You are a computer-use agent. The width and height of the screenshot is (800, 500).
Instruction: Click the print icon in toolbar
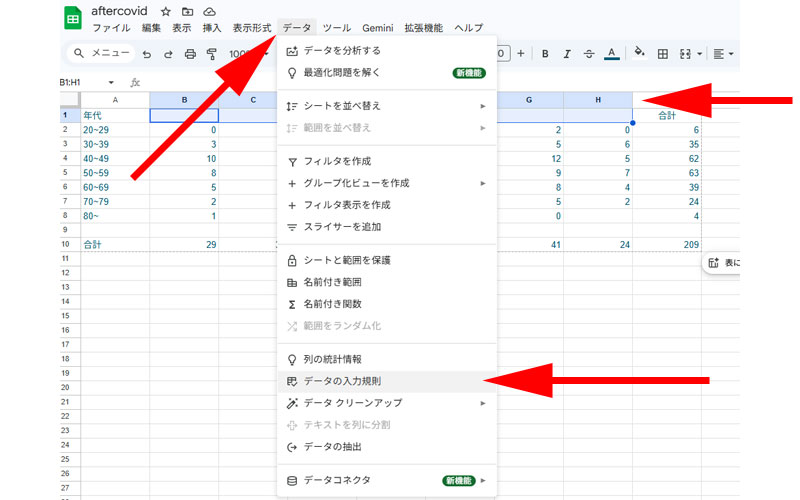(189, 54)
